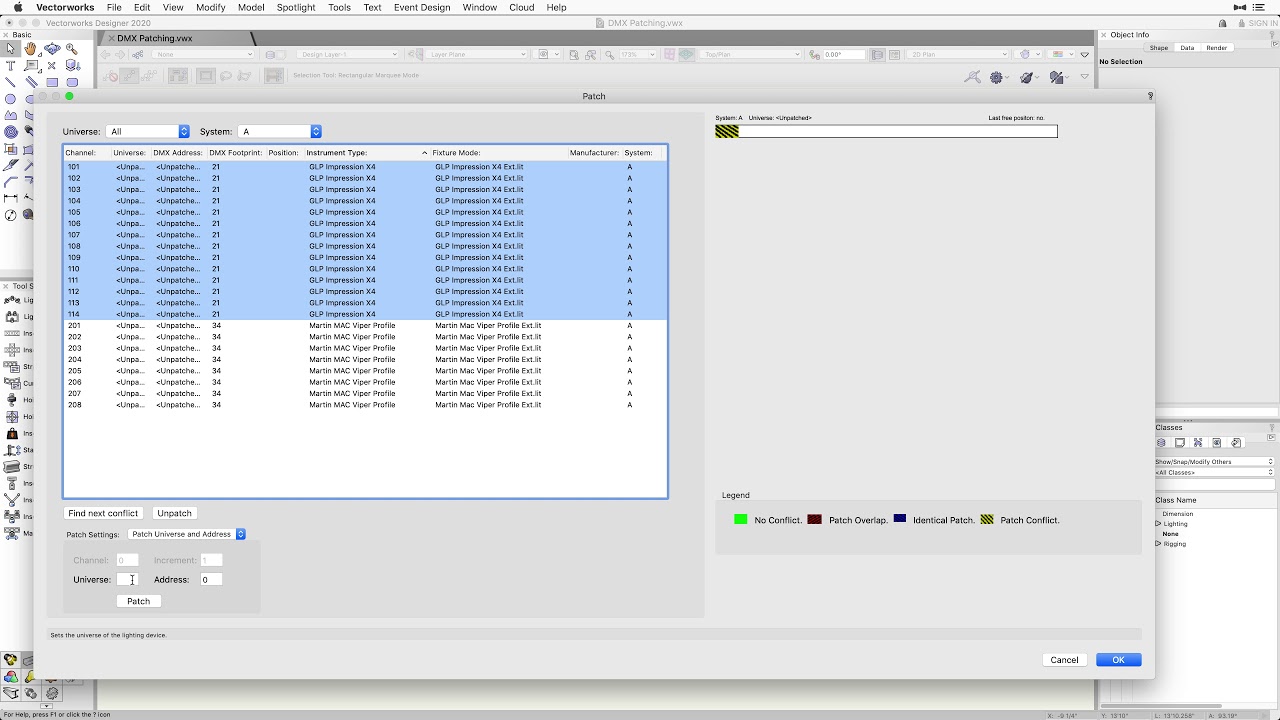The height and width of the screenshot is (720, 1280).
Task: Select the Double Line tool
Action: coord(31,82)
